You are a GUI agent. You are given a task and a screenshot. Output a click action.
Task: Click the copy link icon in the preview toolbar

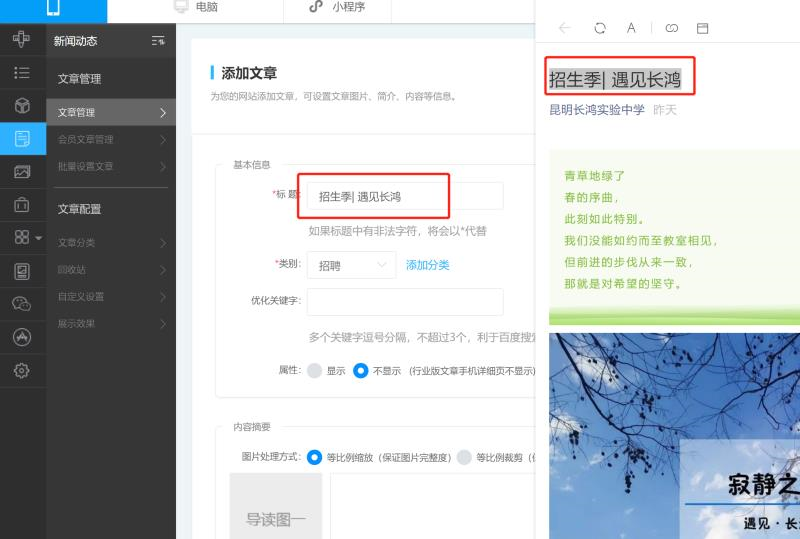point(671,28)
